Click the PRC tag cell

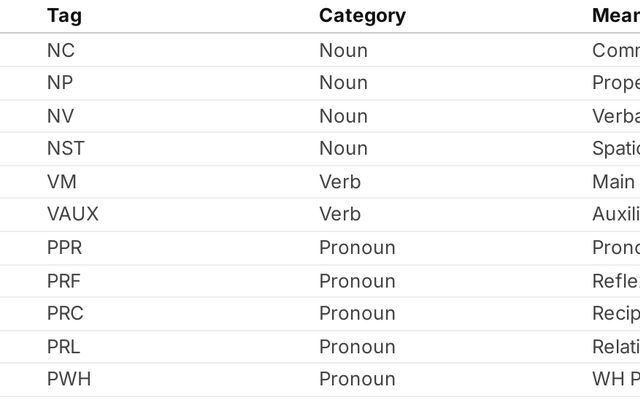click(66, 313)
